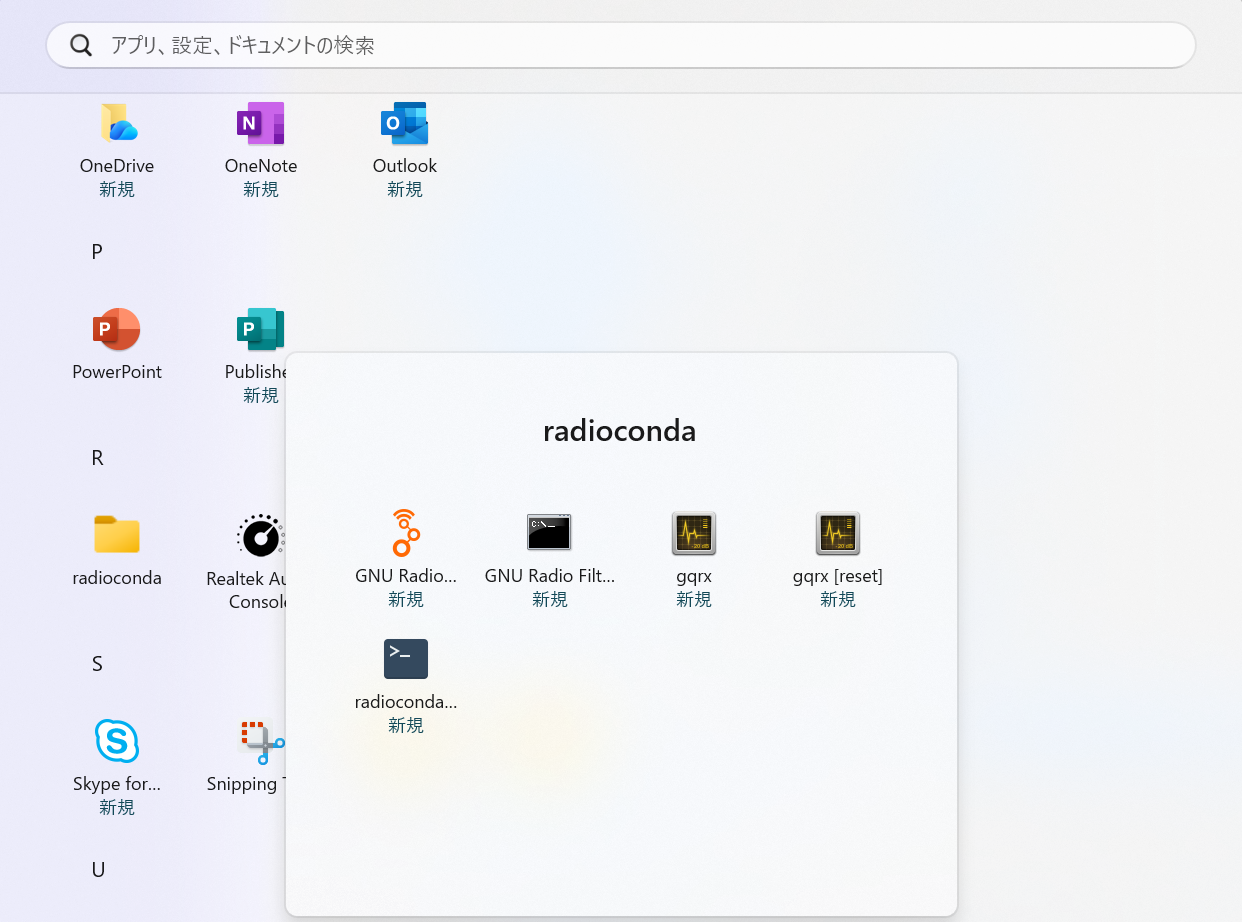1242x922 pixels.
Task: Click the "Outlook" label text
Action: 405,166
